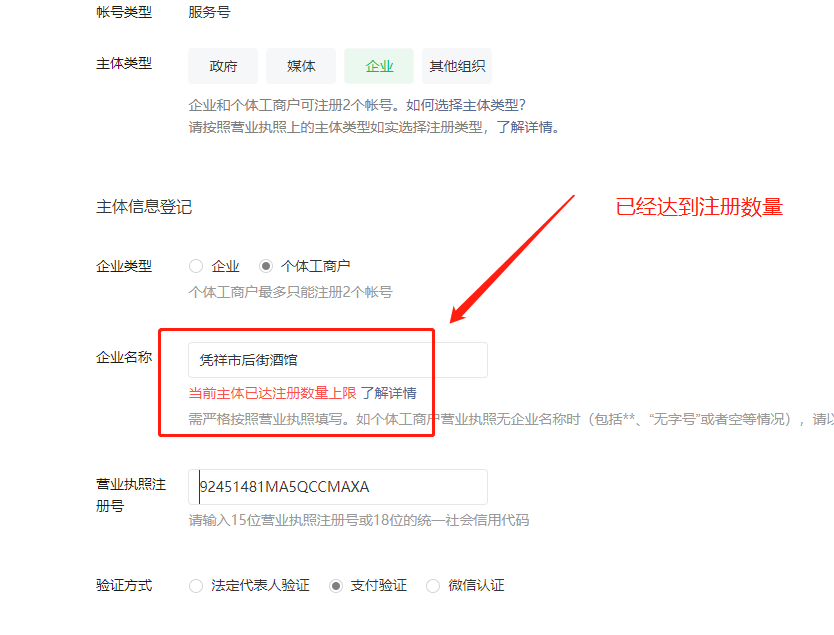Click the 服务号 account type value
Image resolution: width=834 pixels, height=635 pixels.
click(209, 12)
